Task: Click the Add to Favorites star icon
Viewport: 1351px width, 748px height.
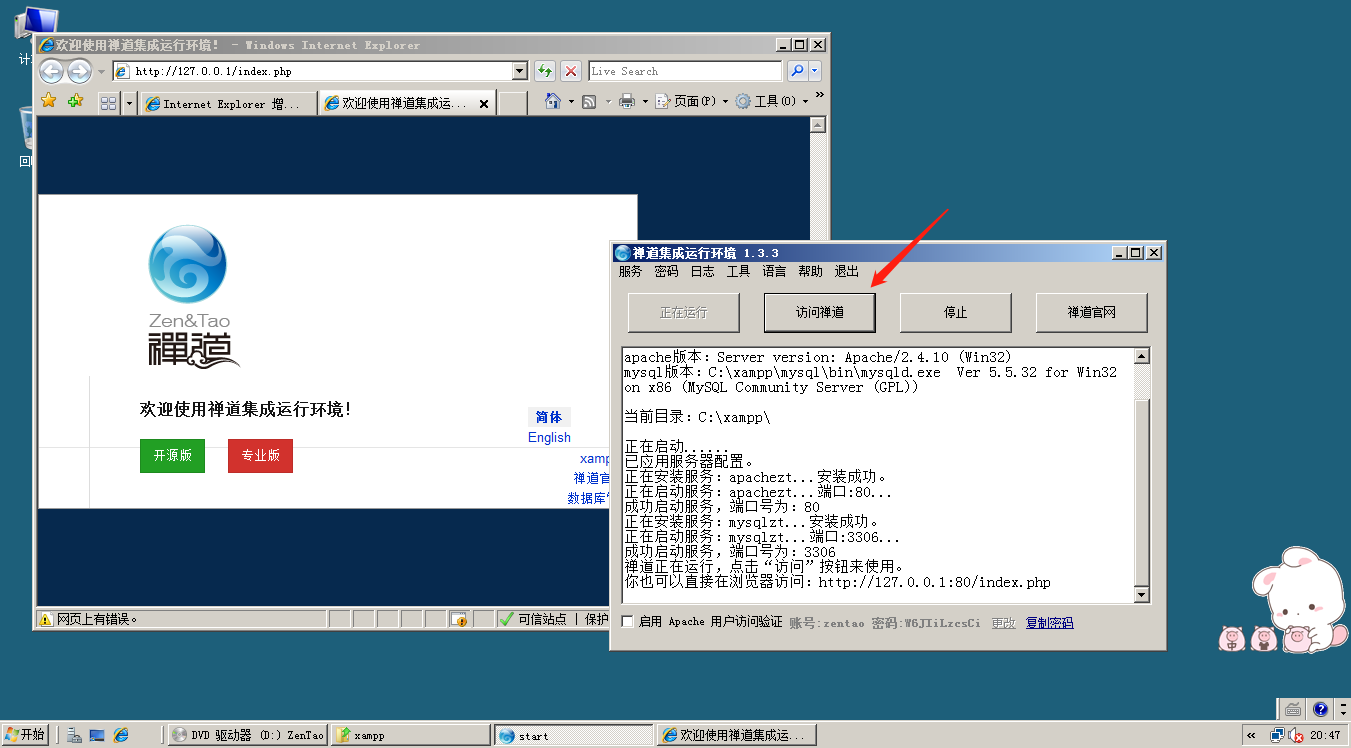Action: 76,101
